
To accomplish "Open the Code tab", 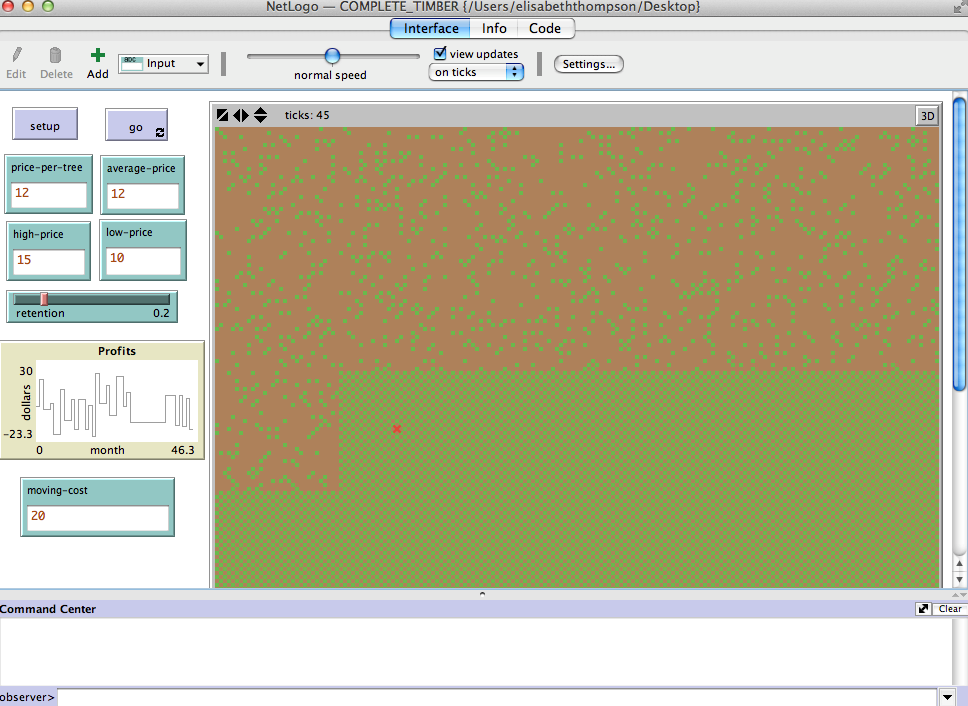I will [545, 28].
